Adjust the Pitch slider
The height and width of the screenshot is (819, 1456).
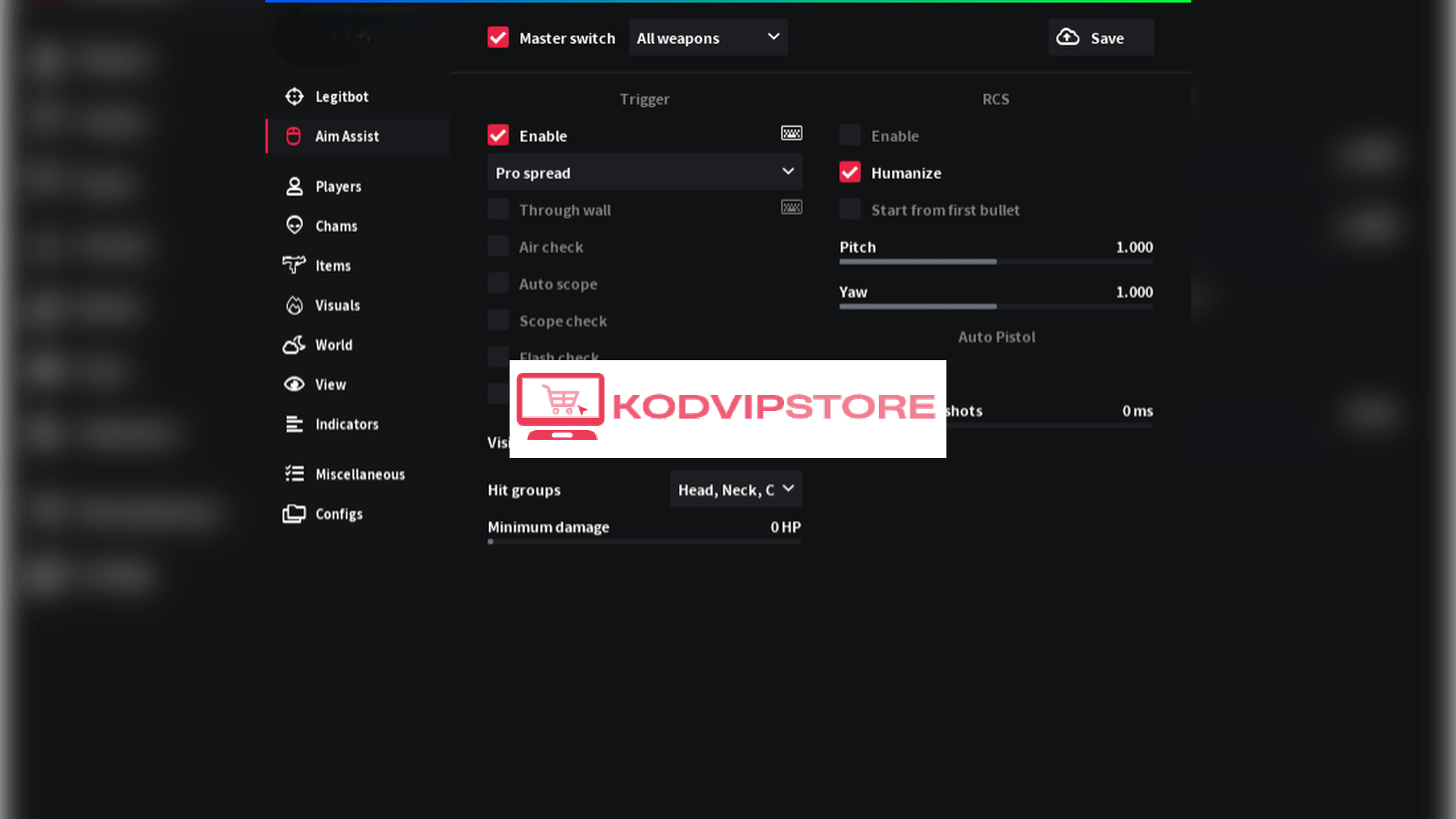click(x=996, y=262)
